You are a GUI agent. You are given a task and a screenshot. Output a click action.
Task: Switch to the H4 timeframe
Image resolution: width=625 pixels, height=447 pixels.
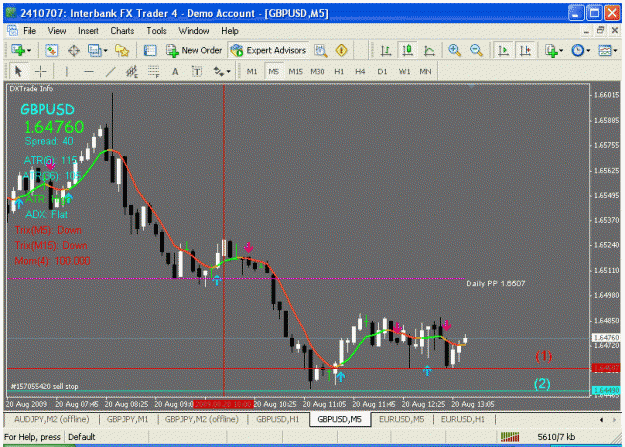point(360,71)
